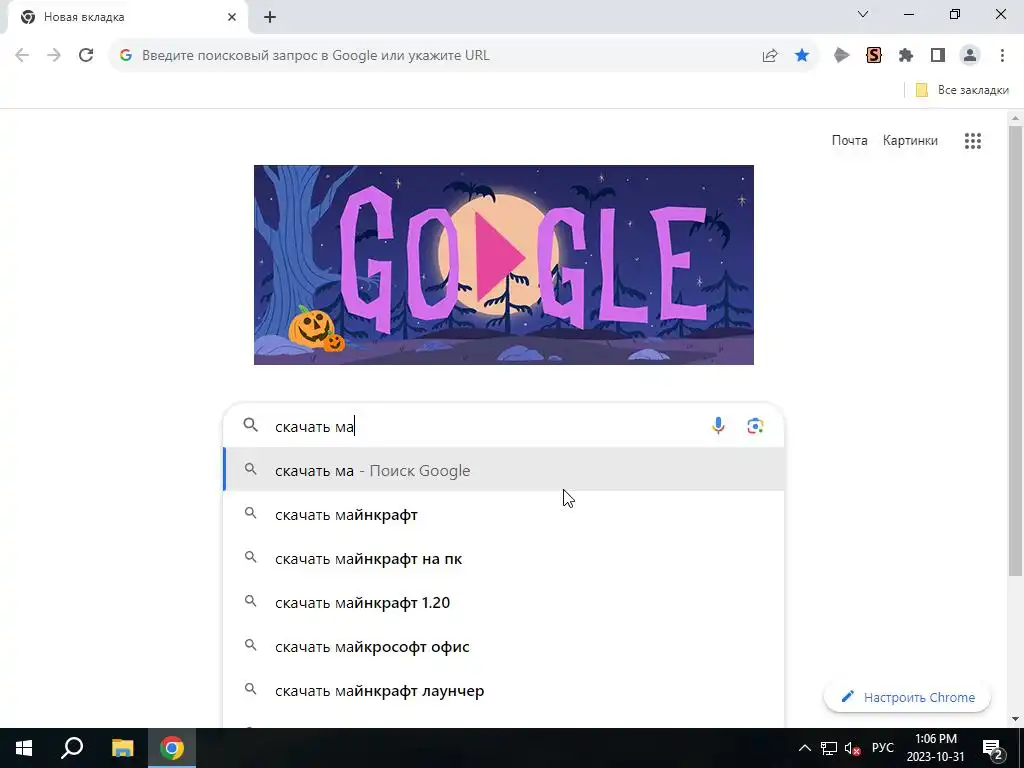This screenshot has height=768, width=1024.
Task: Open the network status tray icon
Action: coord(829,748)
